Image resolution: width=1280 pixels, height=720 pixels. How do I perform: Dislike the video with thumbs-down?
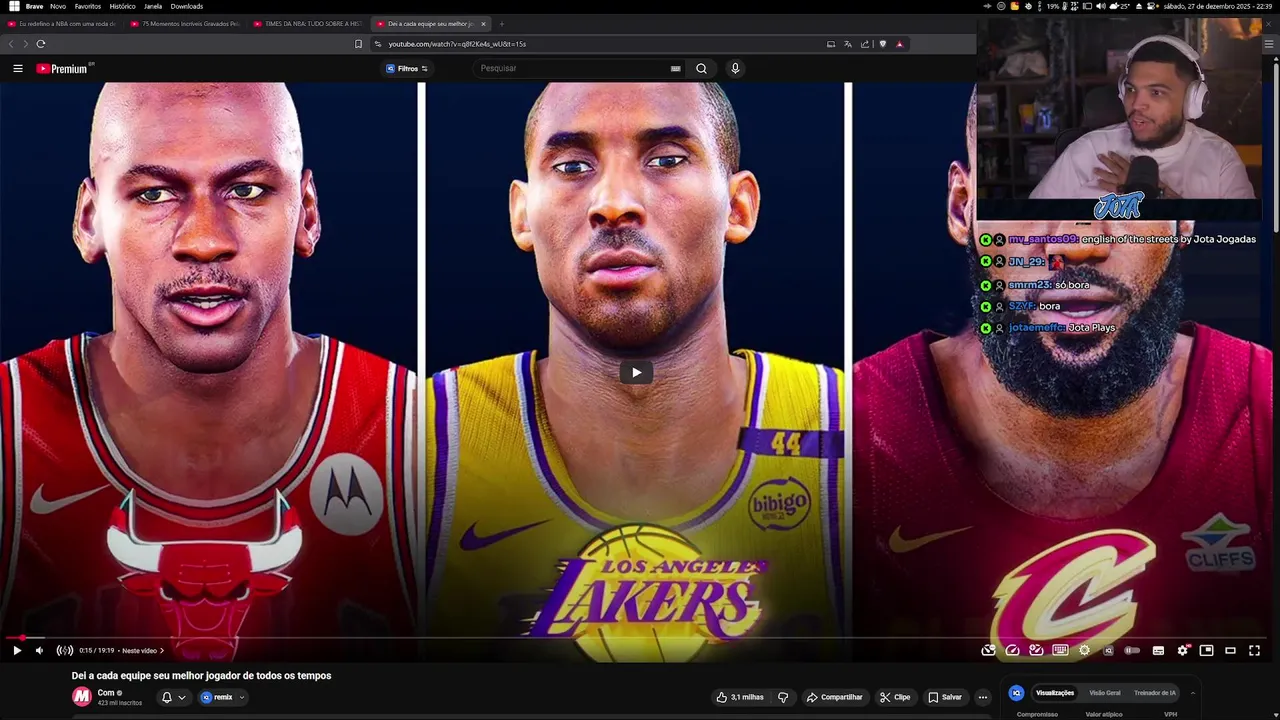(x=783, y=697)
